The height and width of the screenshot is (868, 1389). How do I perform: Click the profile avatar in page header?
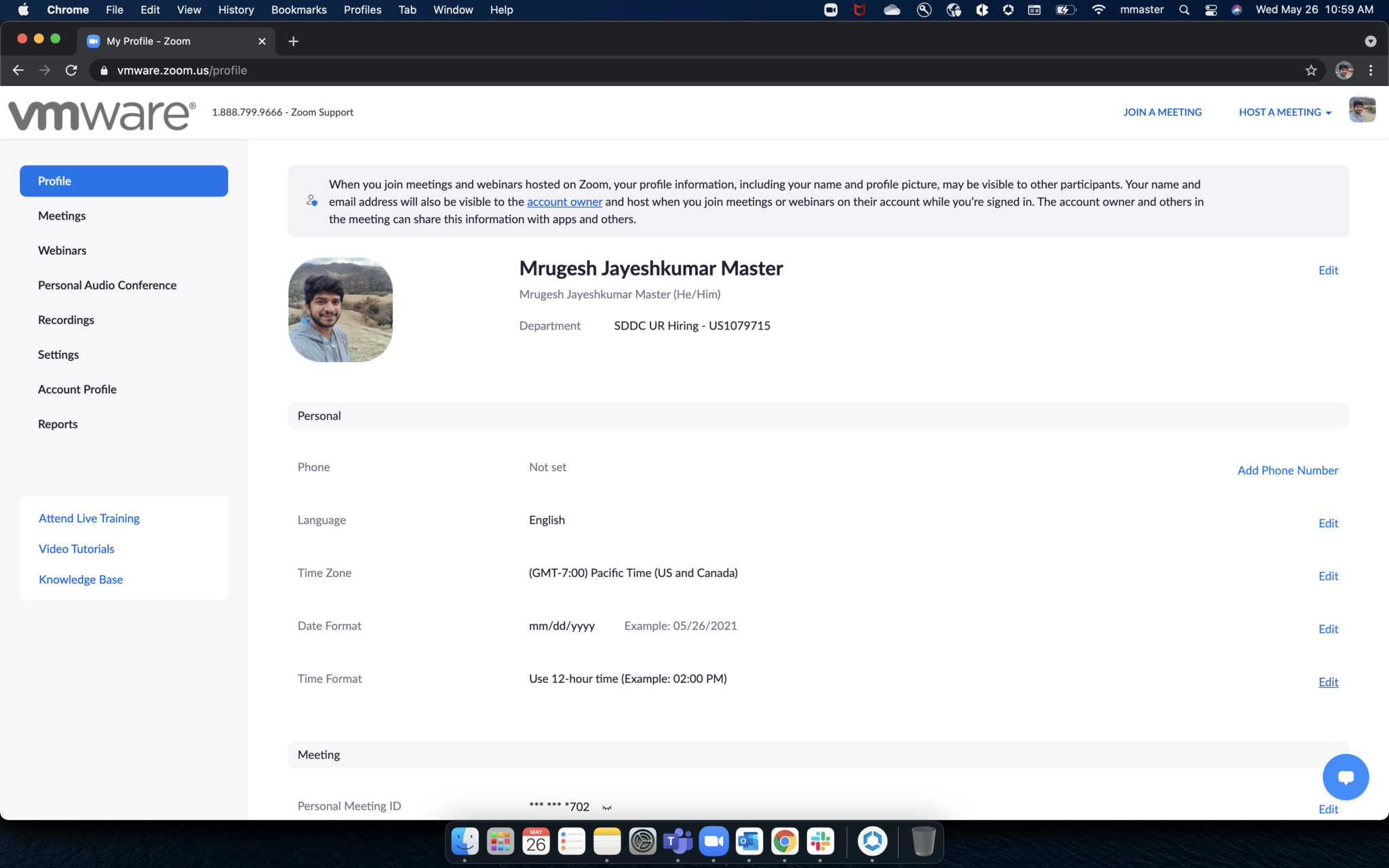pos(1362,111)
